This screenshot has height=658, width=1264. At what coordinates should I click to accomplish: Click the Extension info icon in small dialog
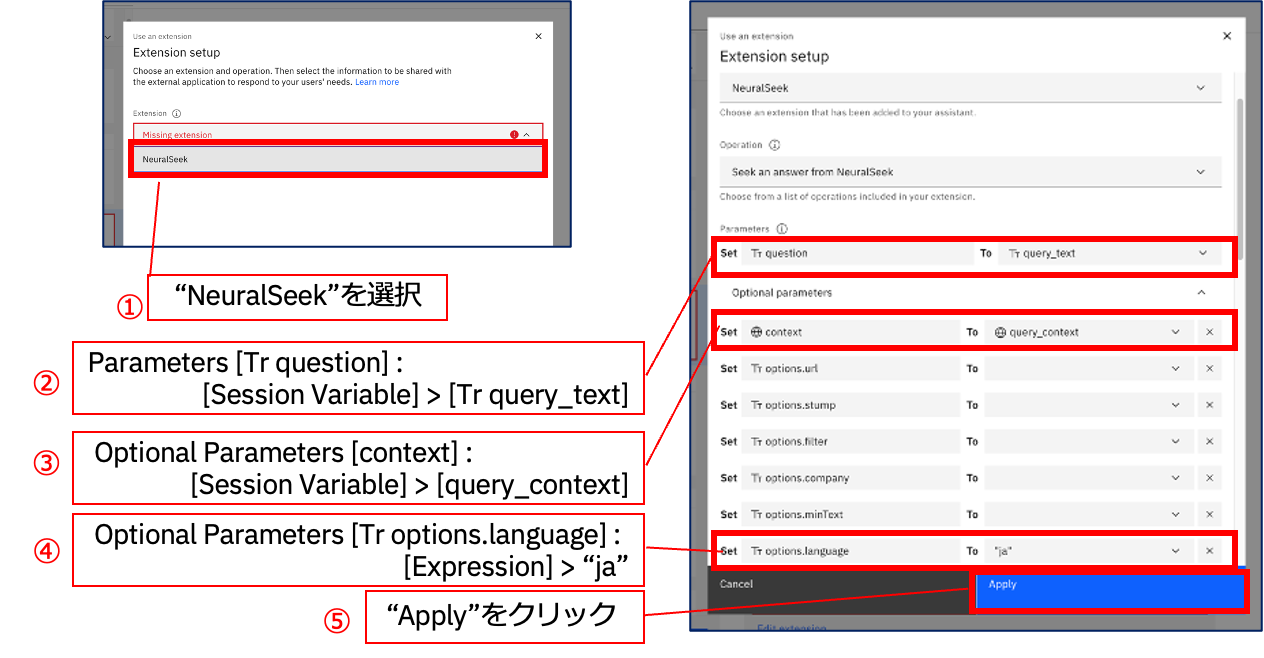tap(176, 114)
